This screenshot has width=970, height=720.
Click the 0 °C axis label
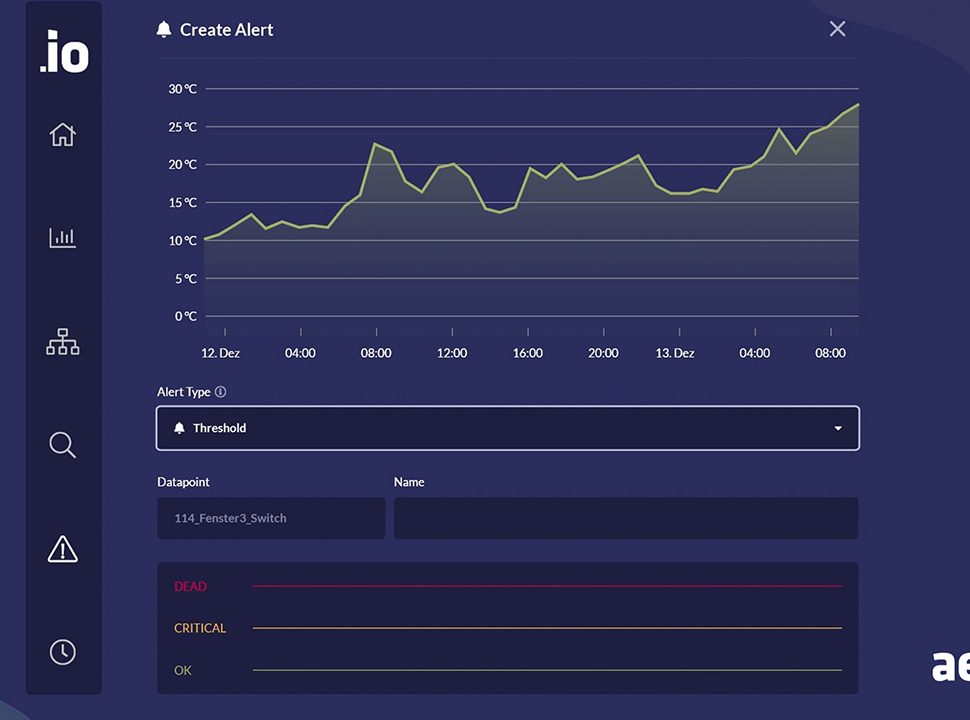[x=186, y=316]
